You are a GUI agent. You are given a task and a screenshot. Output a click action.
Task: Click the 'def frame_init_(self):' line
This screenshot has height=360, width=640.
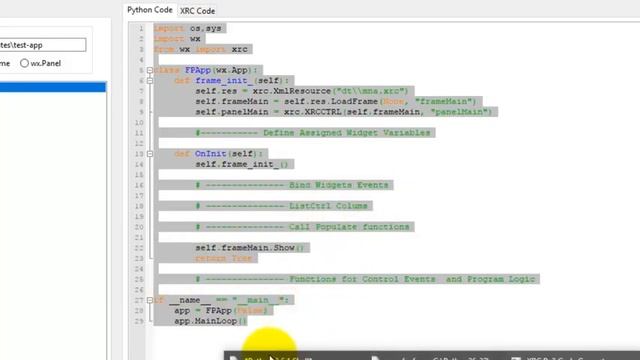(232, 81)
